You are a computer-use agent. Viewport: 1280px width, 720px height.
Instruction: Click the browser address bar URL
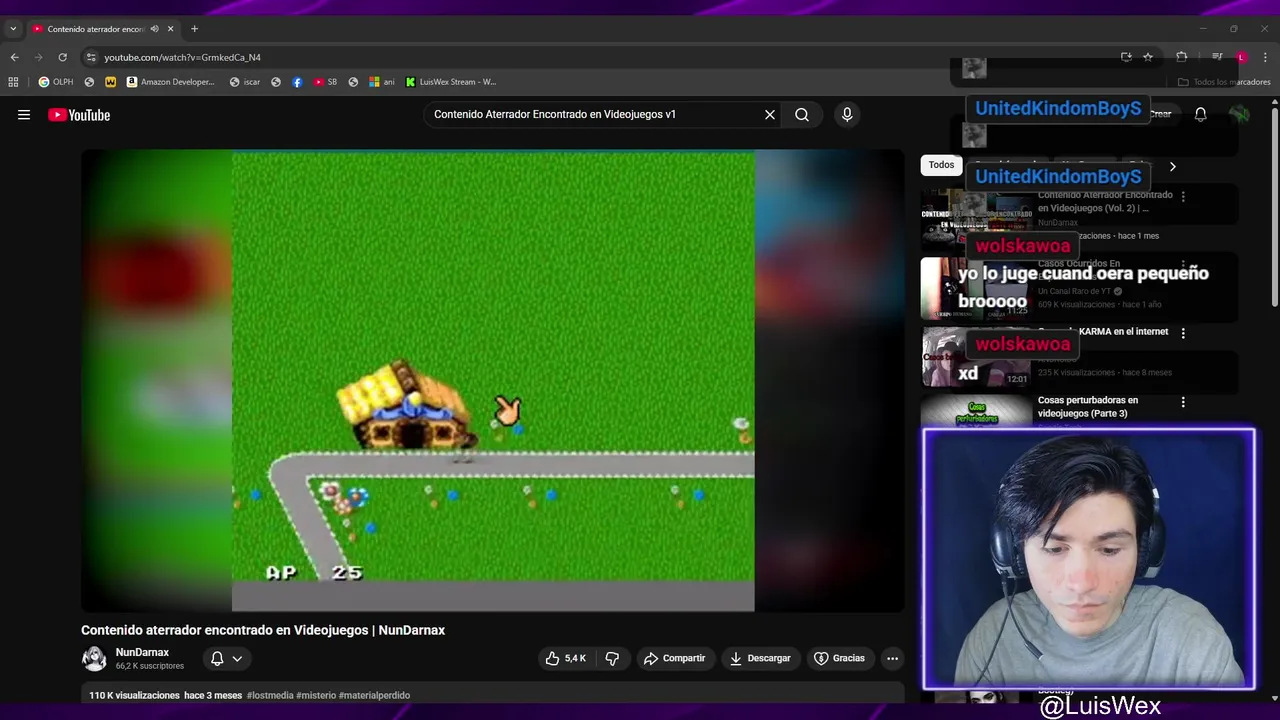tap(182, 58)
